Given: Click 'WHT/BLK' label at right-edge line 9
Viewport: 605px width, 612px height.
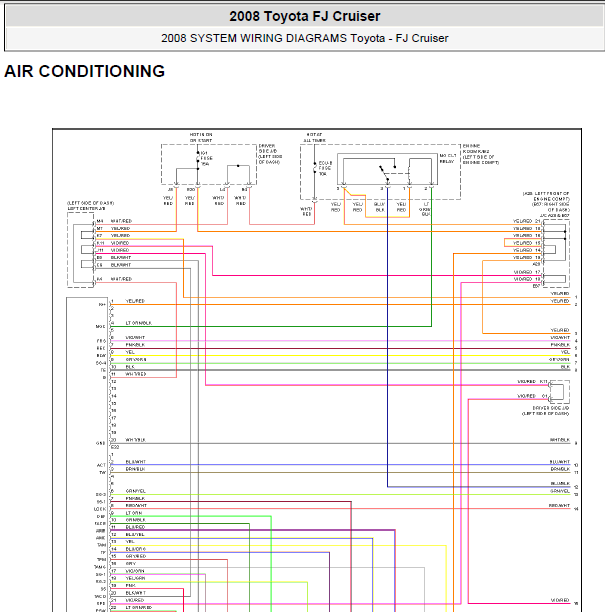Looking at the screenshot, I should click(560, 440).
